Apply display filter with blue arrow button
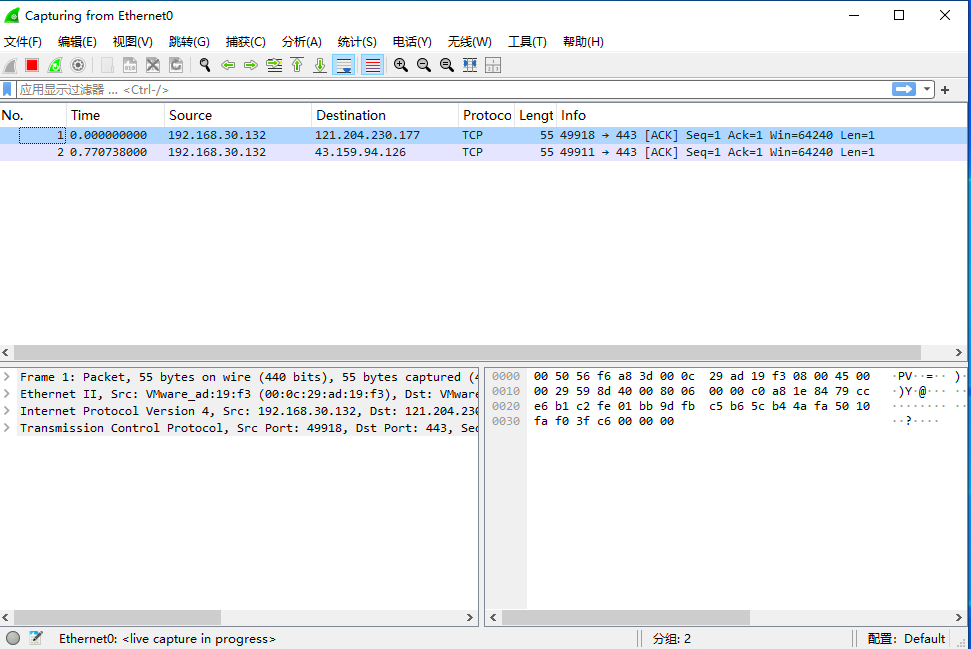Viewport: 971px width, 649px height. [x=904, y=89]
